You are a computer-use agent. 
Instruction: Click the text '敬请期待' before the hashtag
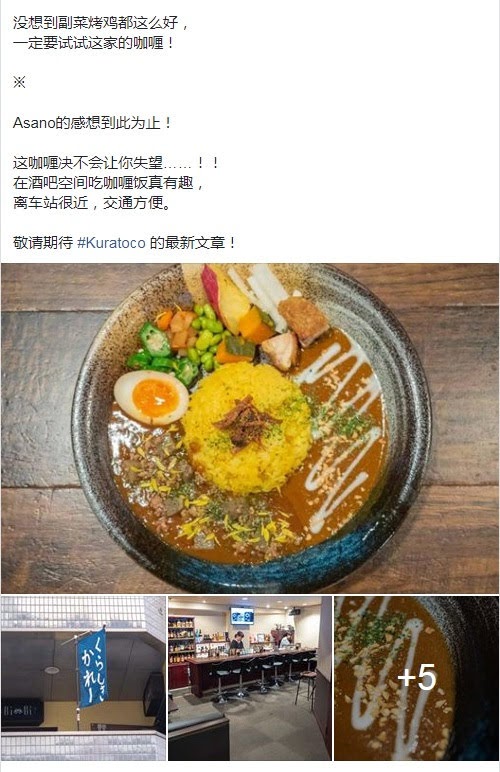point(43,243)
